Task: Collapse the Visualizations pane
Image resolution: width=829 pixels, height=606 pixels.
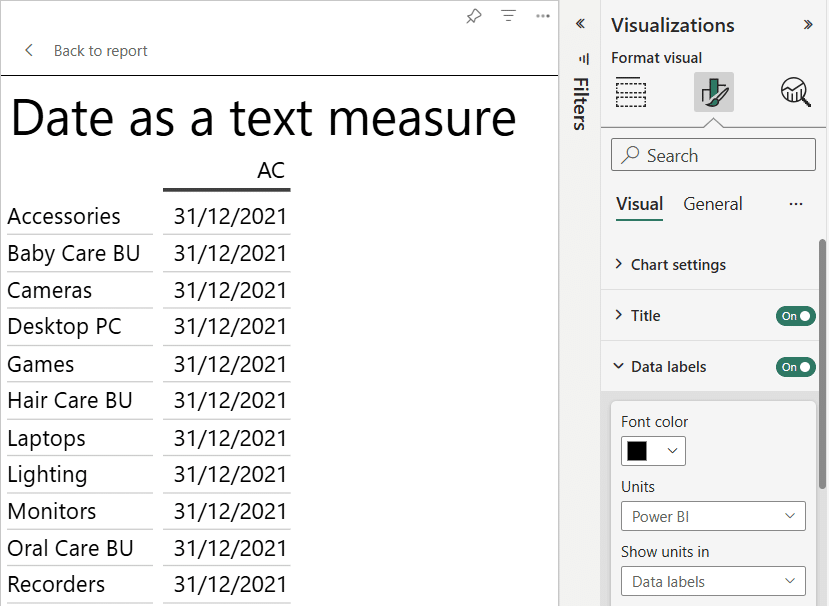Action: pyautogui.click(x=808, y=25)
